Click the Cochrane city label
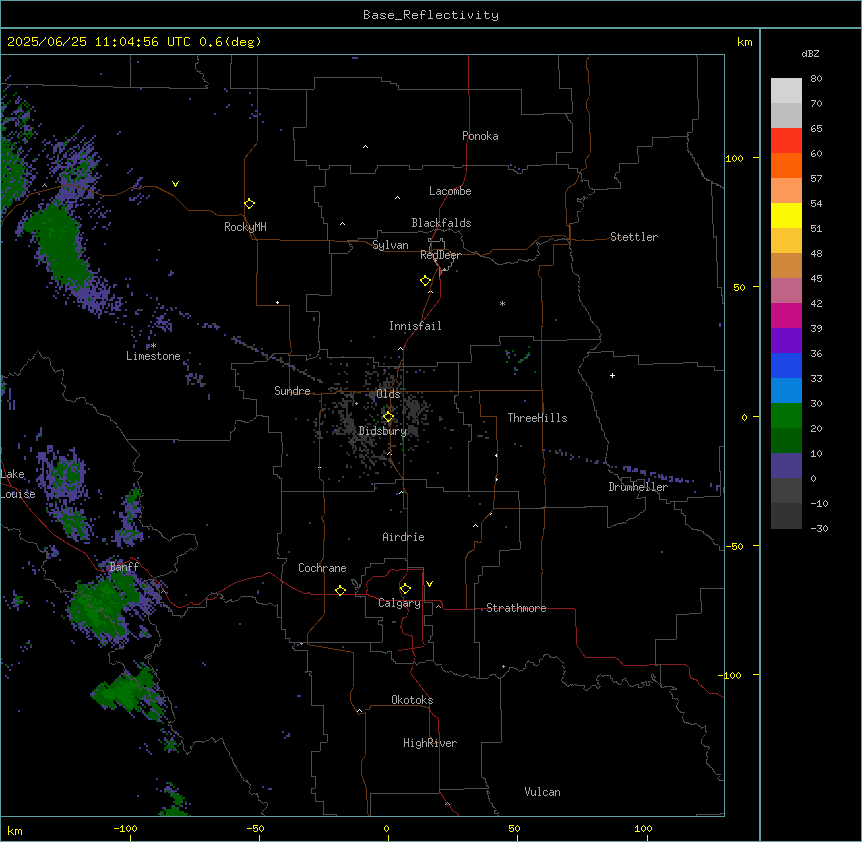The height and width of the screenshot is (842, 862). tap(322, 568)
